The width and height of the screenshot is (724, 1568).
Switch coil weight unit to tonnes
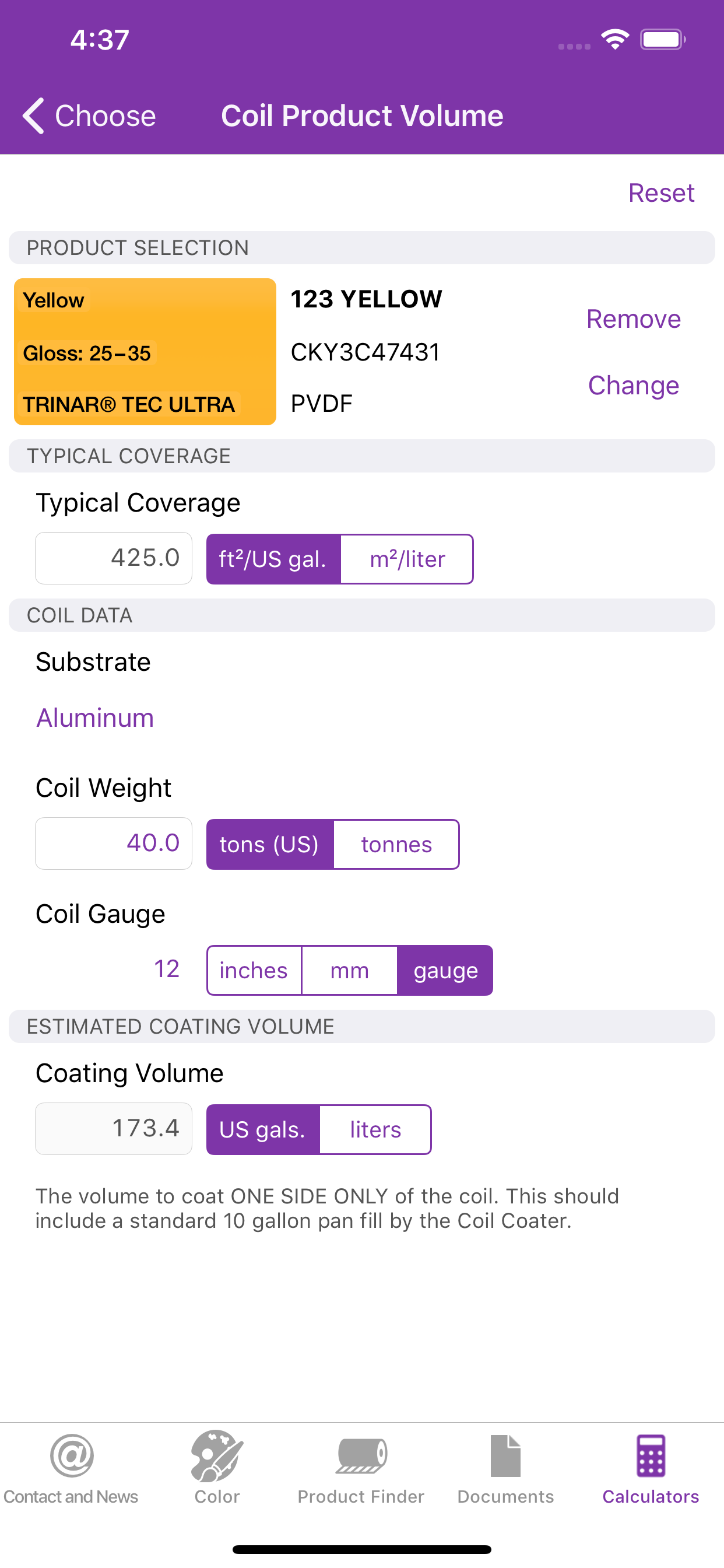coord(396,844)
